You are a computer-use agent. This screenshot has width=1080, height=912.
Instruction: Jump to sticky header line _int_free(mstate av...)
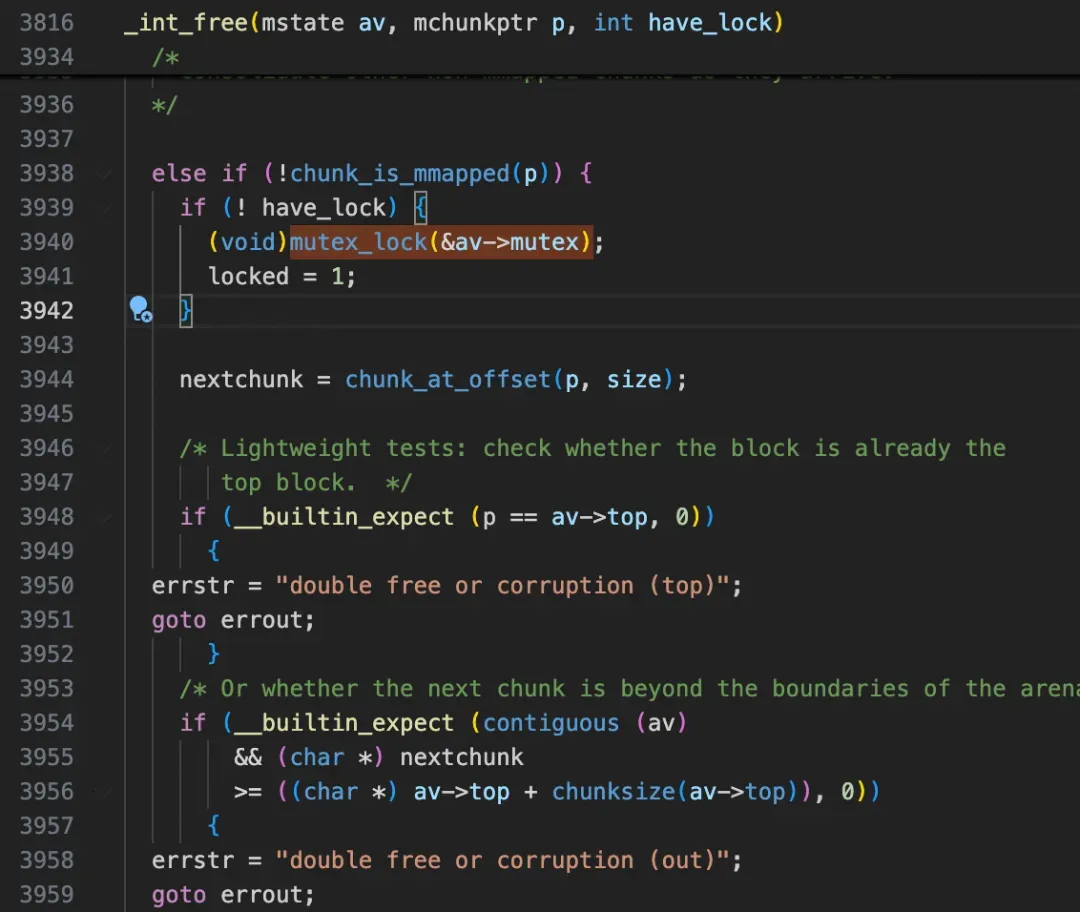(x=454, y=23)
